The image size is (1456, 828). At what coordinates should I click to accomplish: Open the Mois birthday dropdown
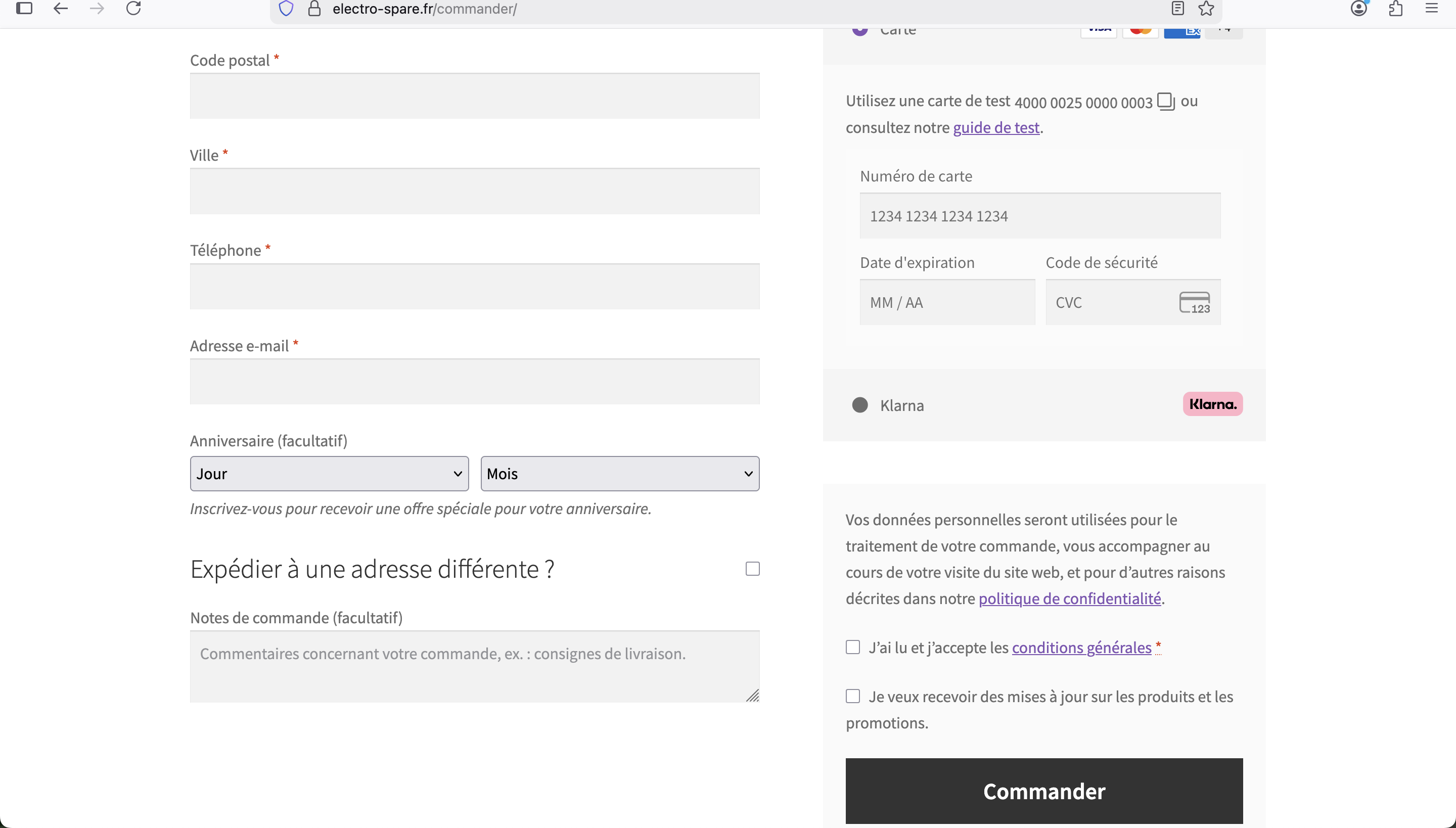click(620, 474)
